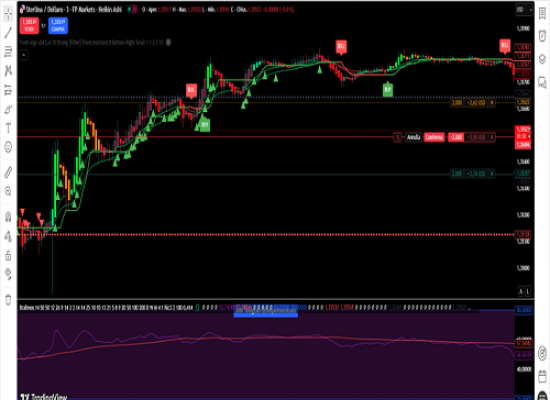
Task: Open the Fibonacci retracement tools
Action: pyautogui.click(x=8, y=52)
